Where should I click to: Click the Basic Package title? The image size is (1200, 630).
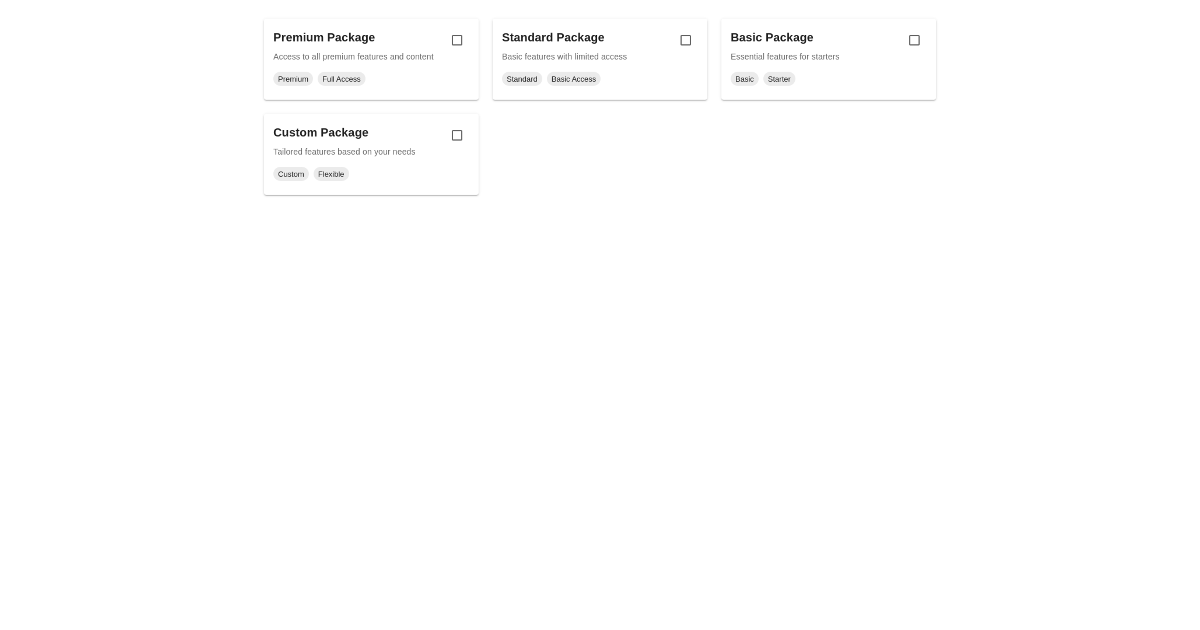coord(771,37)
